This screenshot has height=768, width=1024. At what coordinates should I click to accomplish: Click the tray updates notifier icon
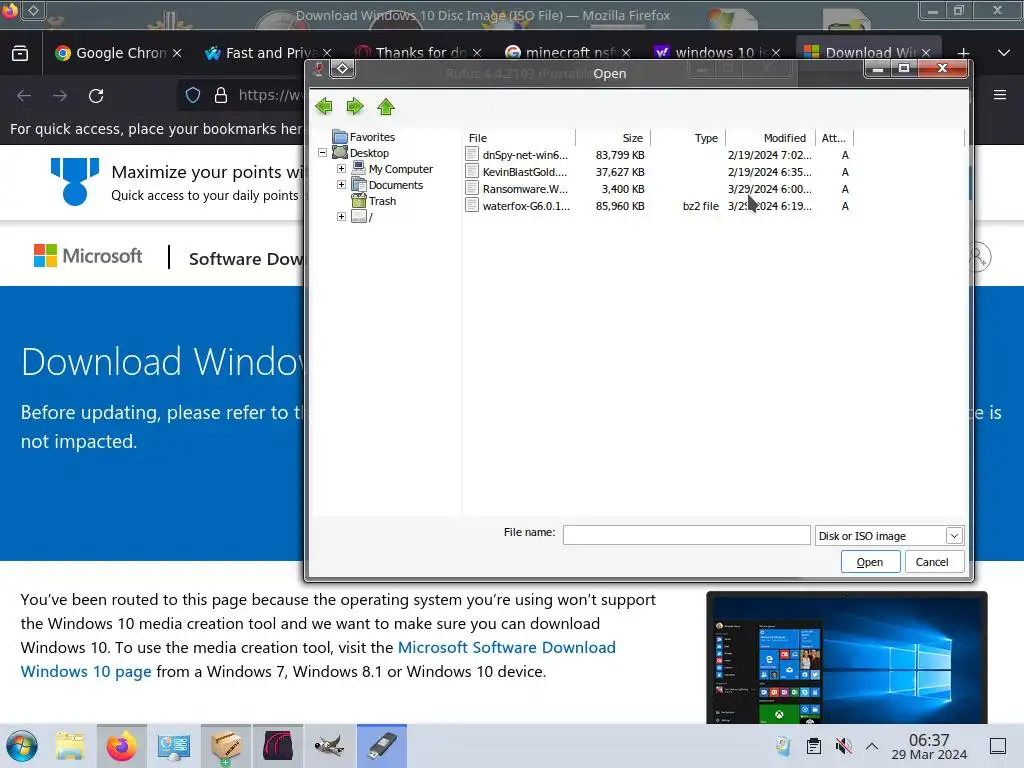click(x=783, y=746)
